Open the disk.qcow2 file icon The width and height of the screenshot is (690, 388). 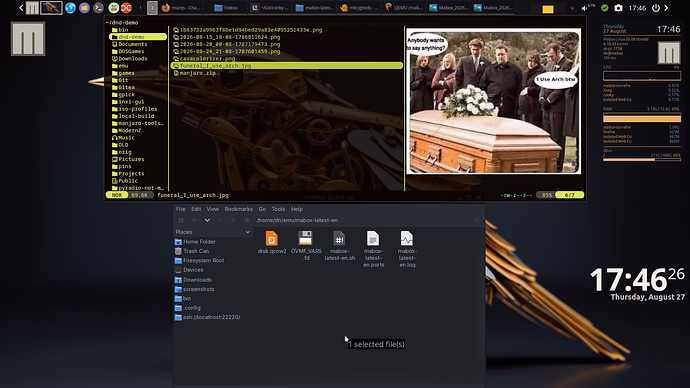click(x=272, y=239)
